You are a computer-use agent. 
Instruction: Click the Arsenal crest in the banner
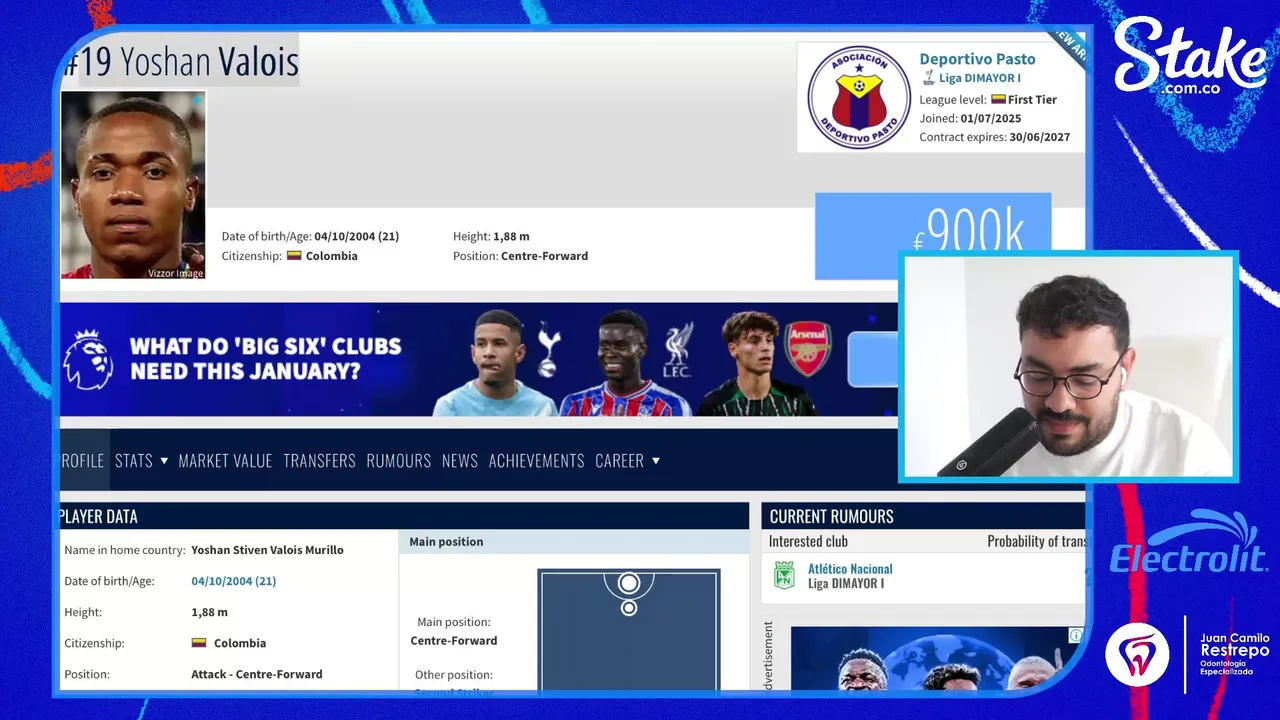(808, 348)
